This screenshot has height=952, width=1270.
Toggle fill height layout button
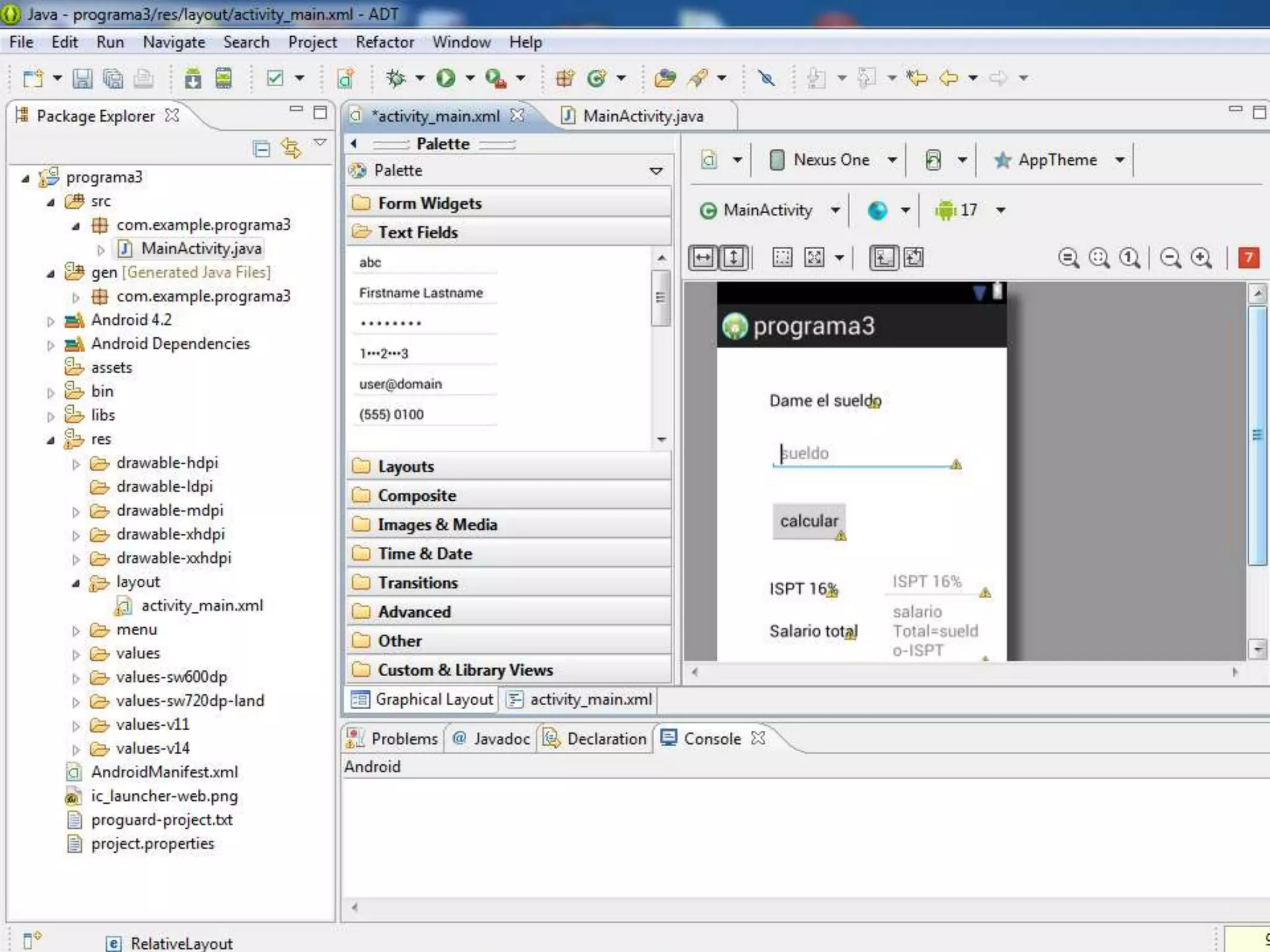[734, 258]
